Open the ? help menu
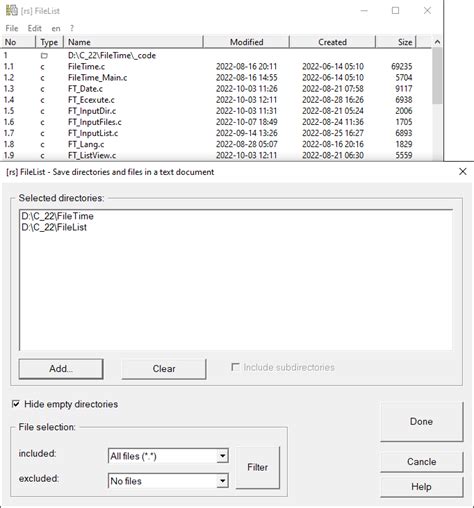The height and width of the screenshot is (508, 474). point(72,29)
